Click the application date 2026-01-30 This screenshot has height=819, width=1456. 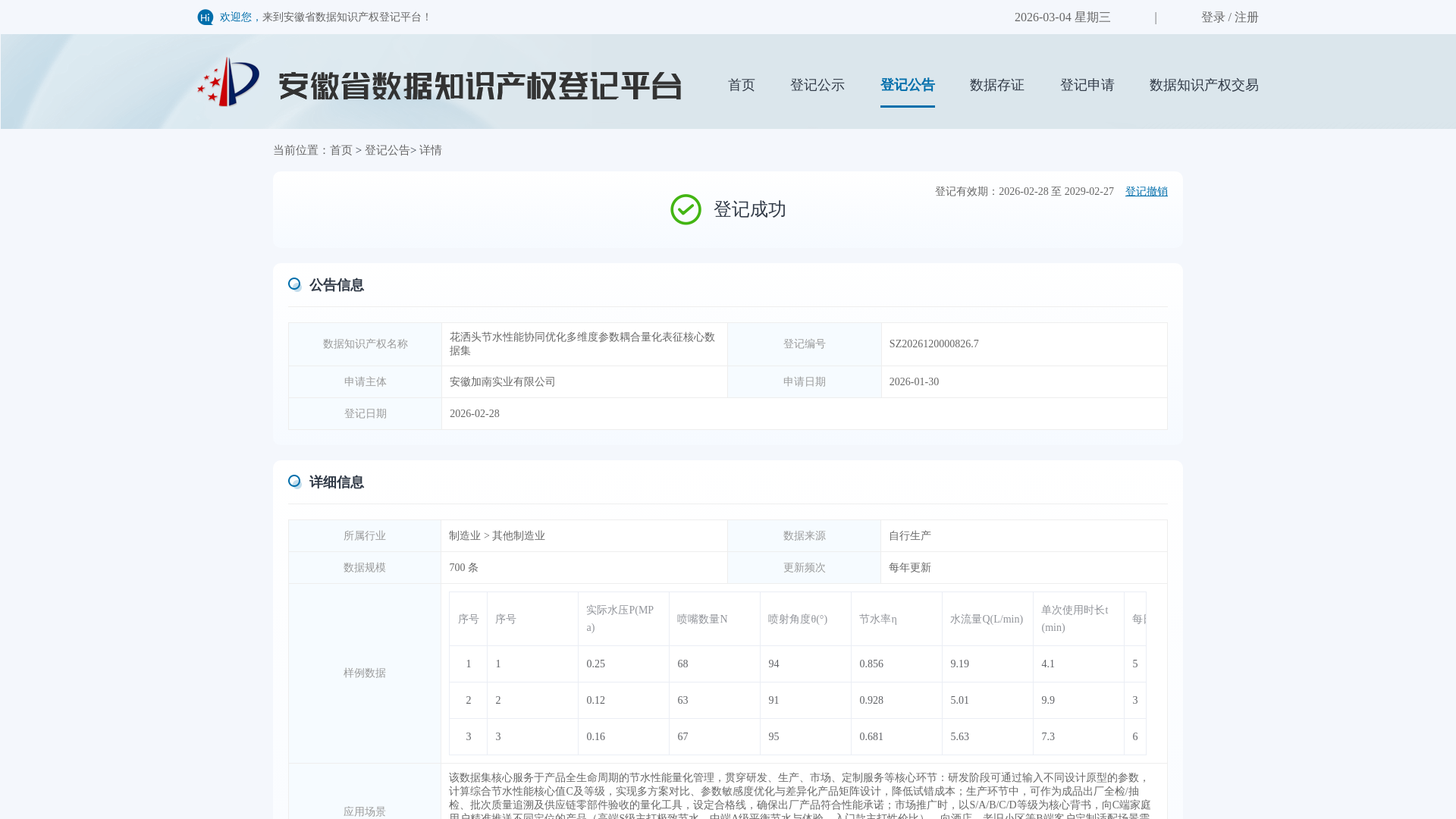[914, 382]
